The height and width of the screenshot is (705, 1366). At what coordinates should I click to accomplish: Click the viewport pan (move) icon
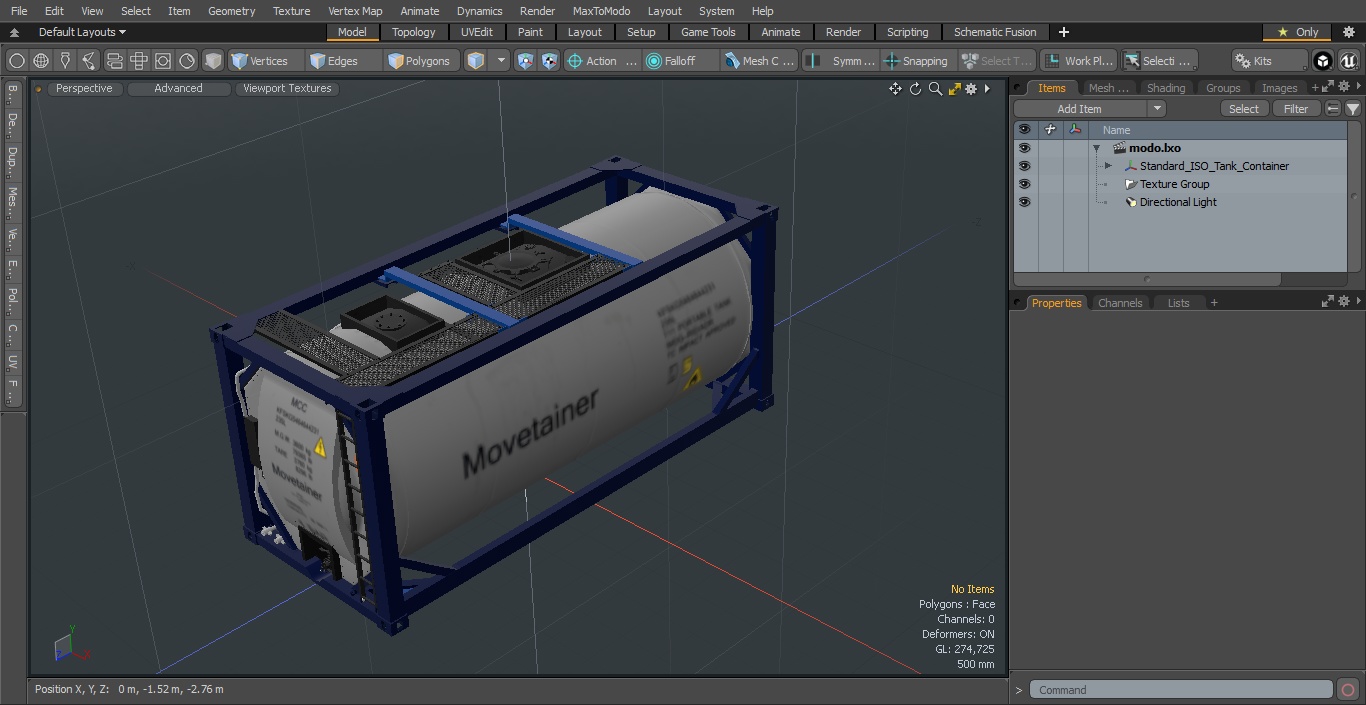(895, 89)
